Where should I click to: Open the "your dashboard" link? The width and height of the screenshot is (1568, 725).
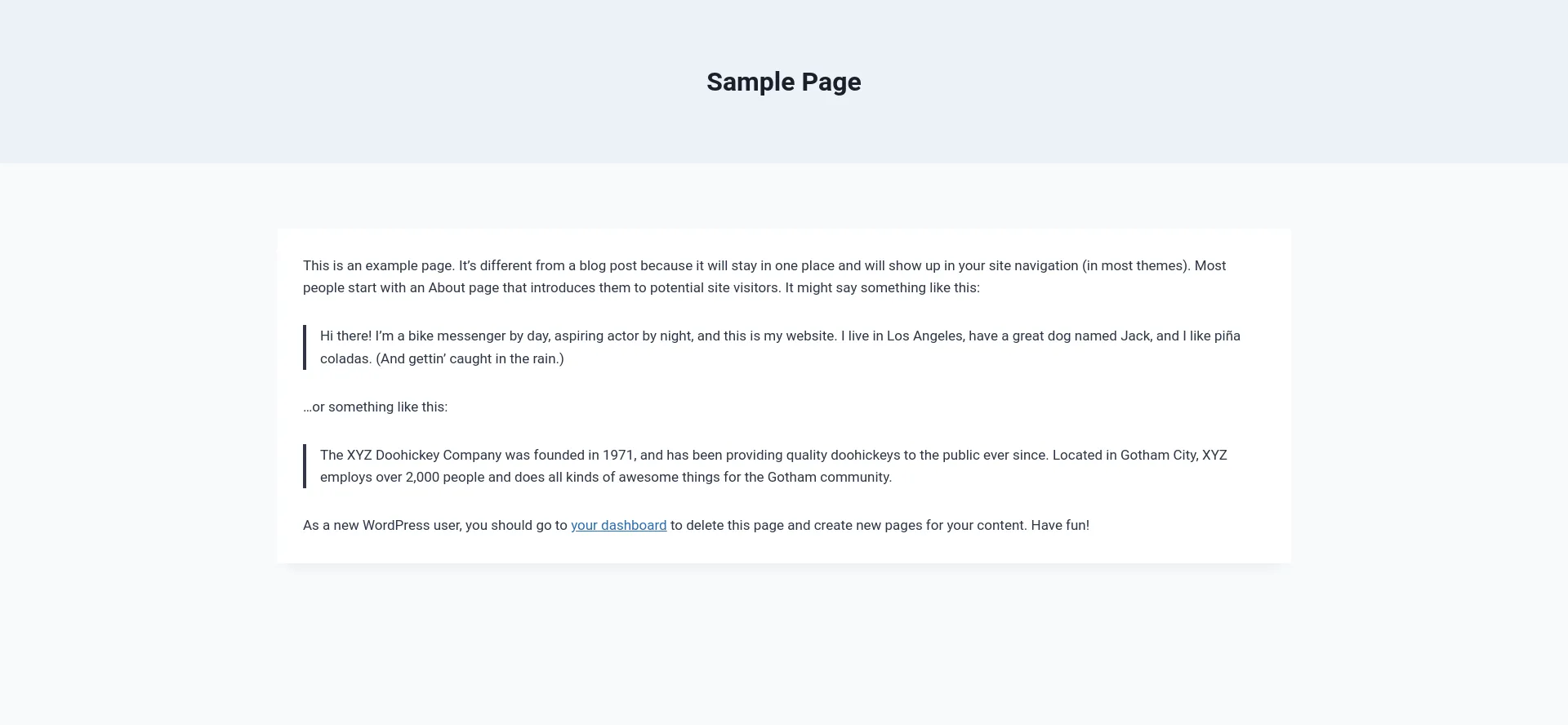[x=618, y=525]
